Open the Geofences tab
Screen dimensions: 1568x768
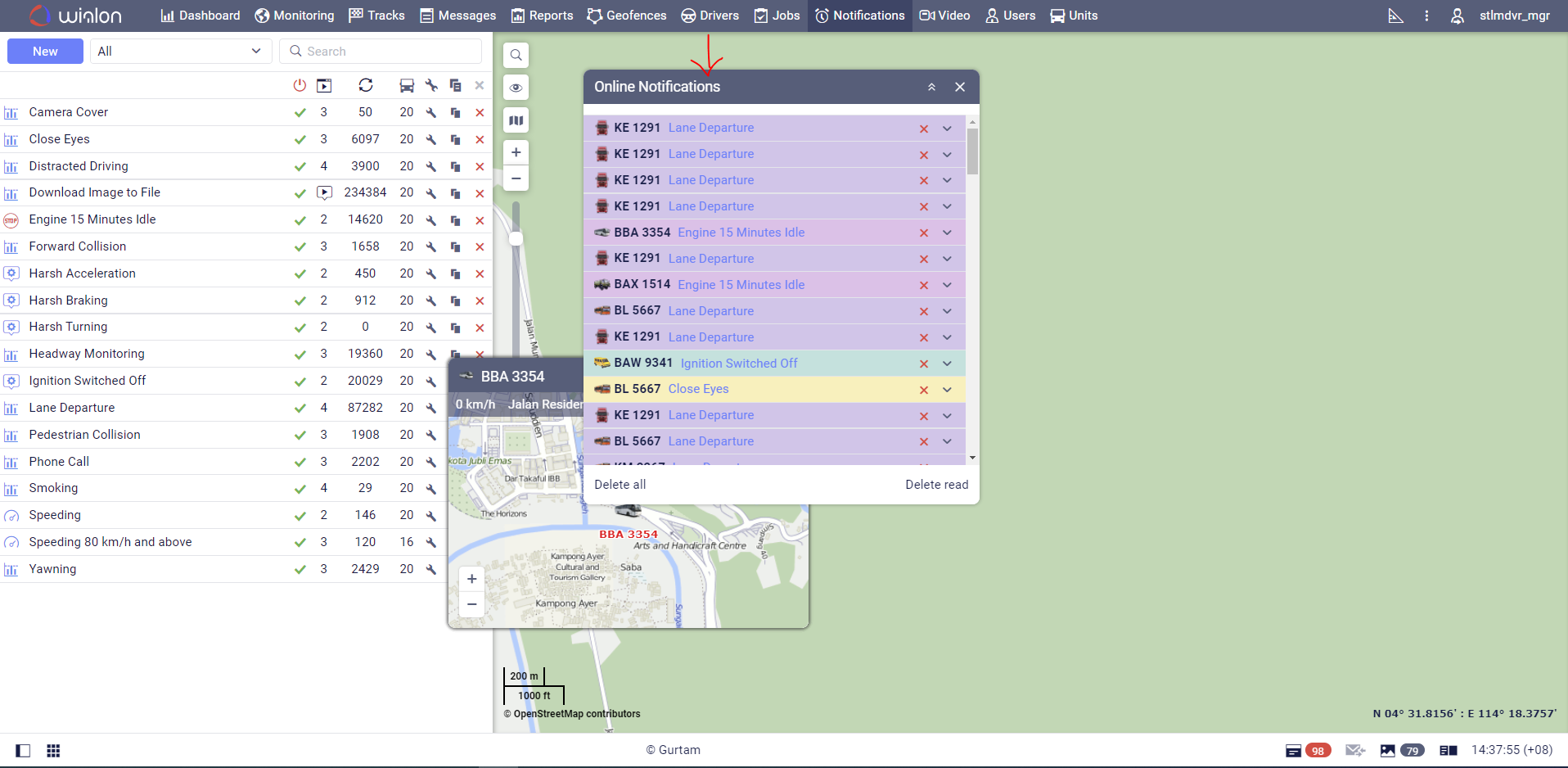(627, 16)
